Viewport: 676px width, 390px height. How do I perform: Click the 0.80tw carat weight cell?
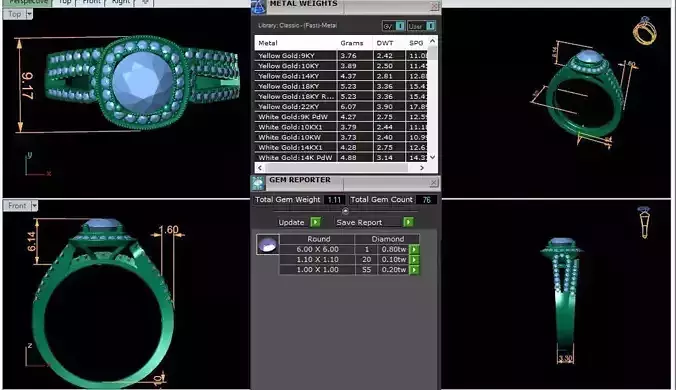coord(394,249)
